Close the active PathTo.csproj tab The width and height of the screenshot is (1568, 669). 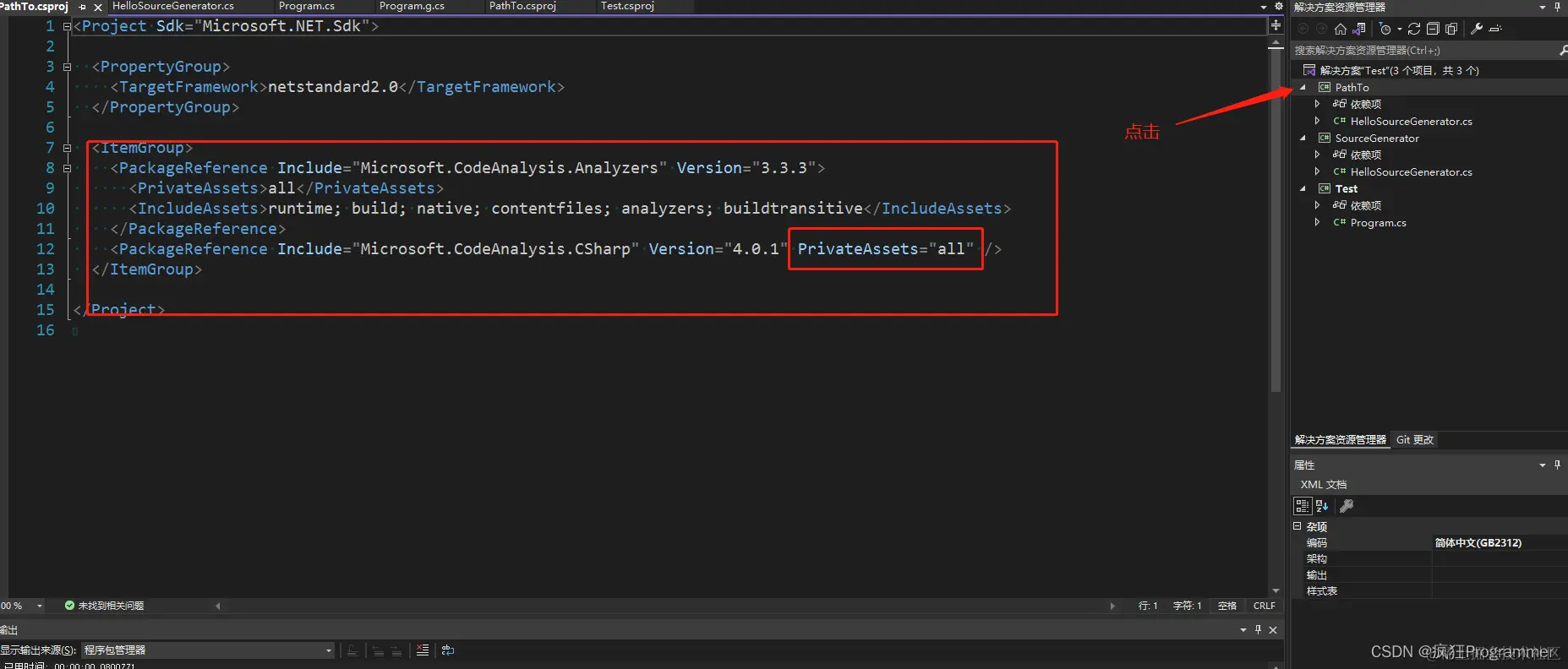(98, 7)
